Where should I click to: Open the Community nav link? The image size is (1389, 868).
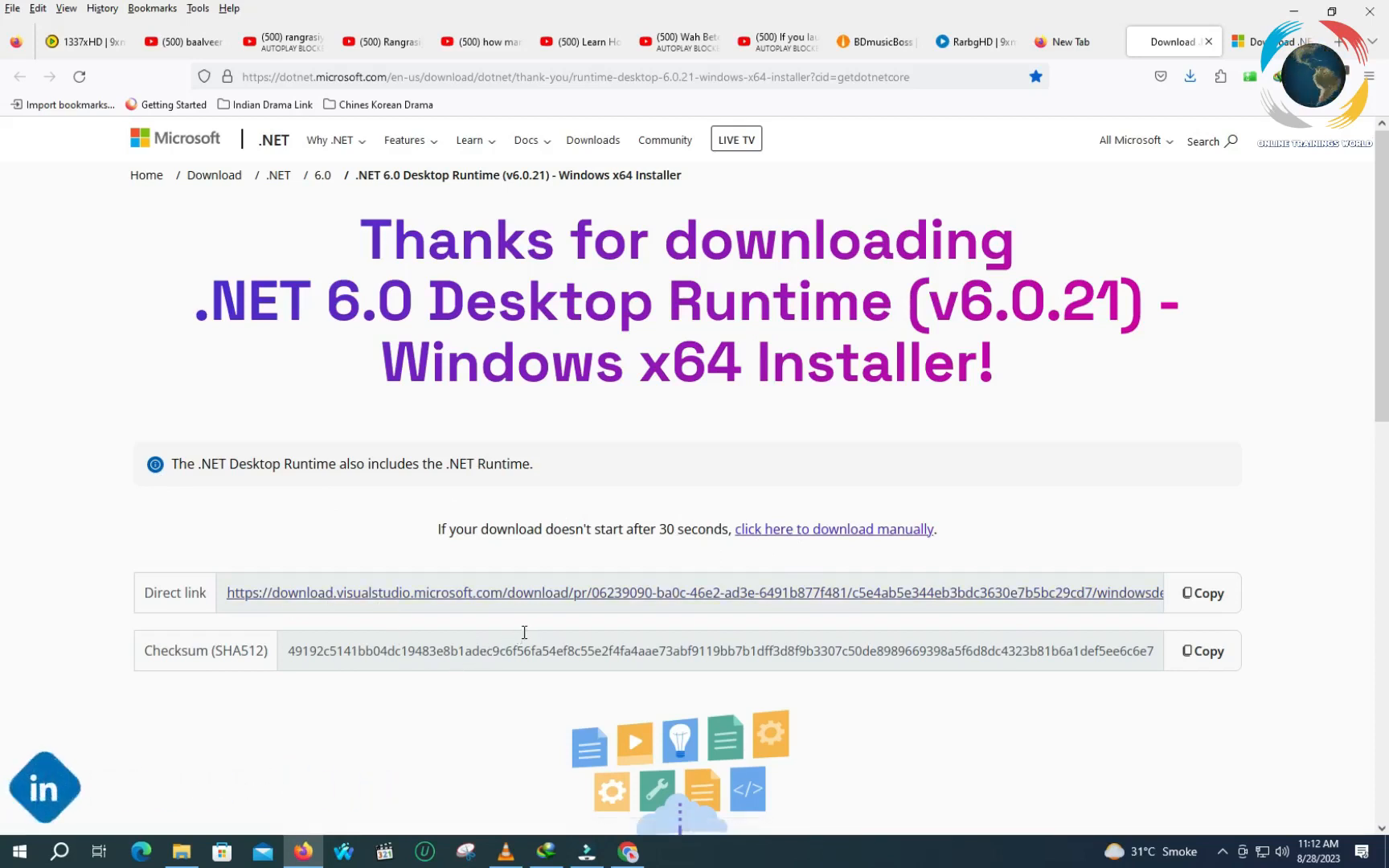tap(665, 140)
